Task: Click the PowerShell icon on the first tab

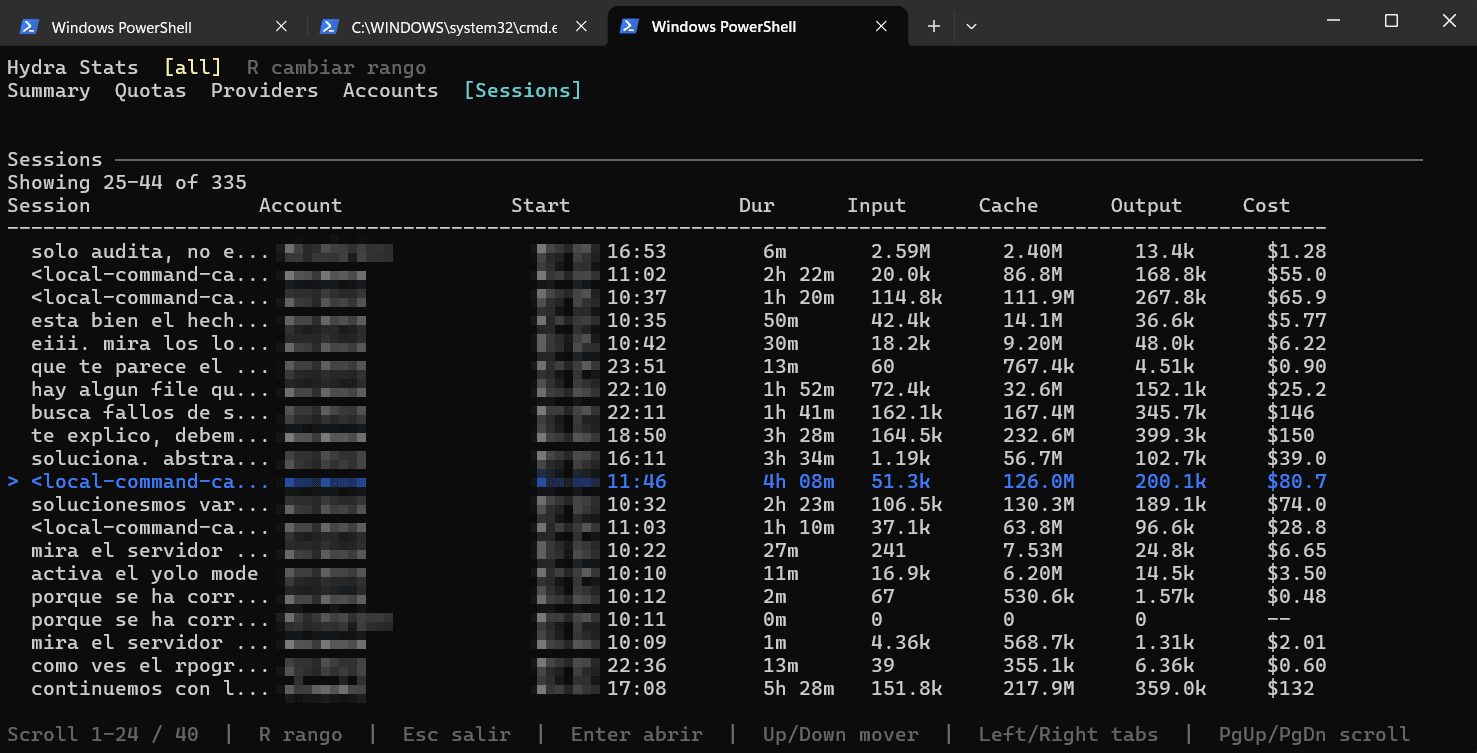Action: coord(29,27)
